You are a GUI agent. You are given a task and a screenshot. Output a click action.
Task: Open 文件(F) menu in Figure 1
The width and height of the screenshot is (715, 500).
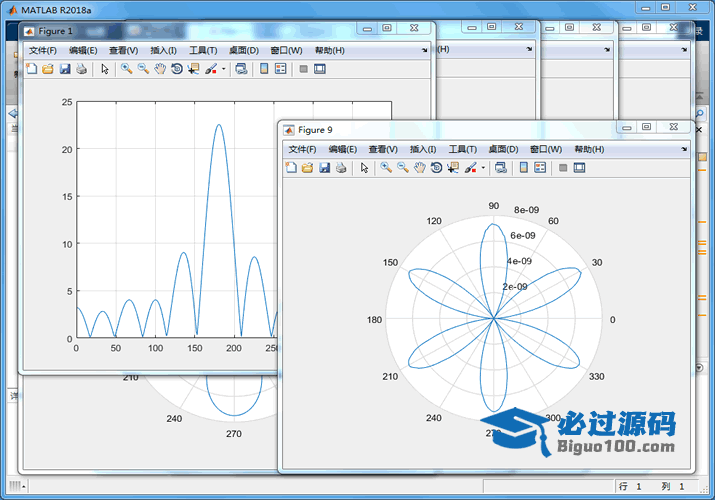coord(43,51)
